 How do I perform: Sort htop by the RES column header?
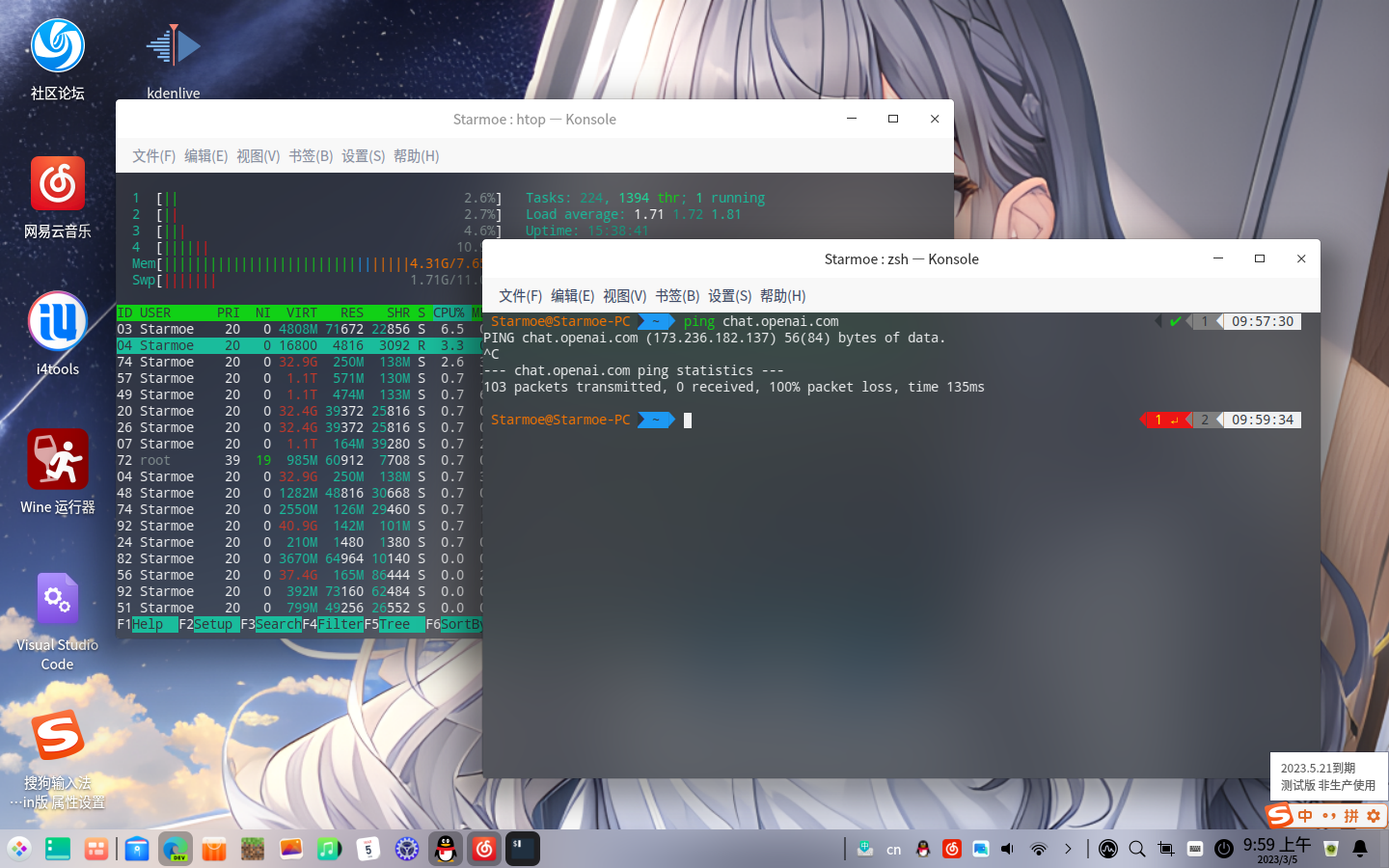coord(352,312)
